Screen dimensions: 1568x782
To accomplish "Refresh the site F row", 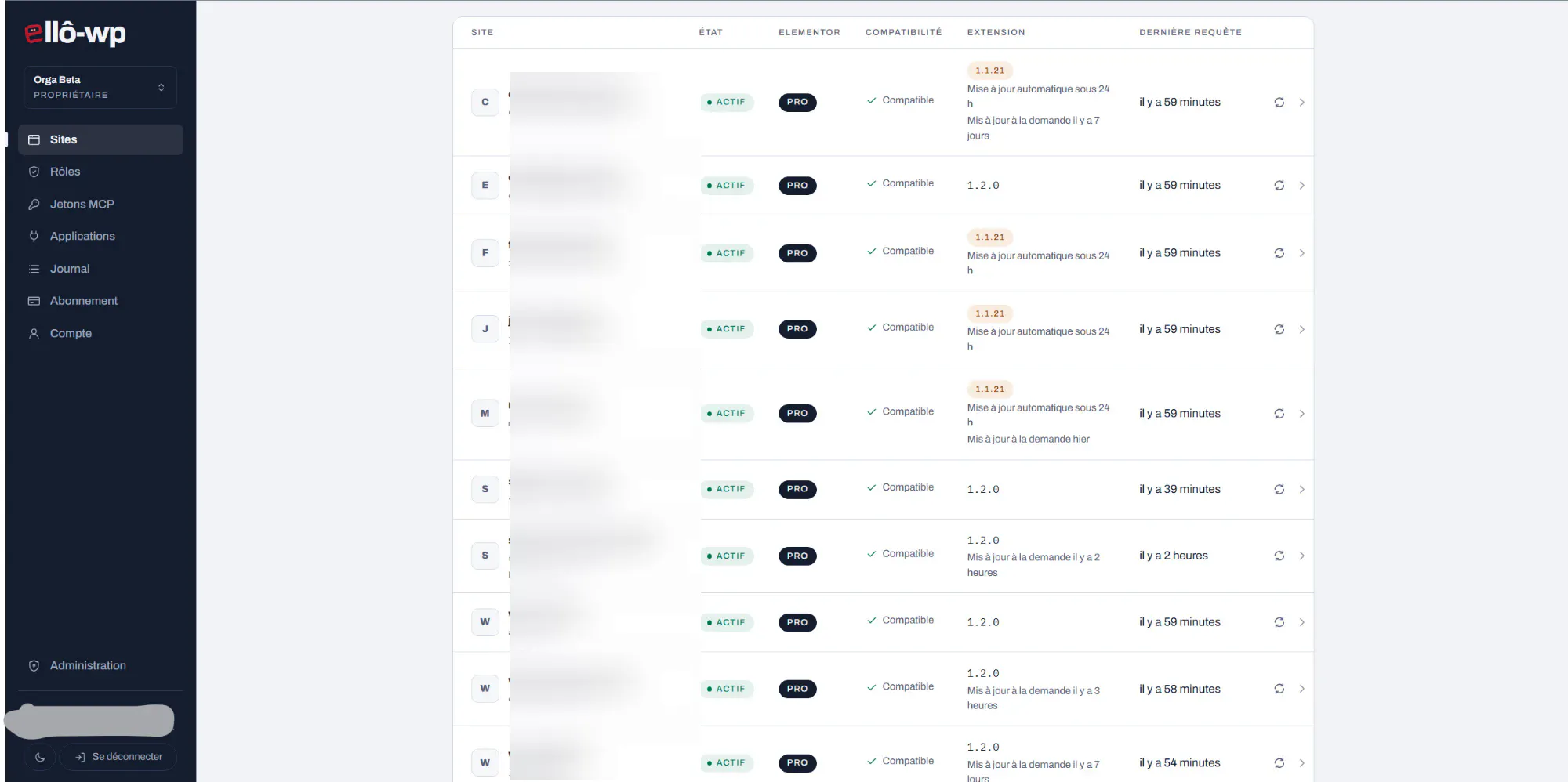I will coord(1279,253).
